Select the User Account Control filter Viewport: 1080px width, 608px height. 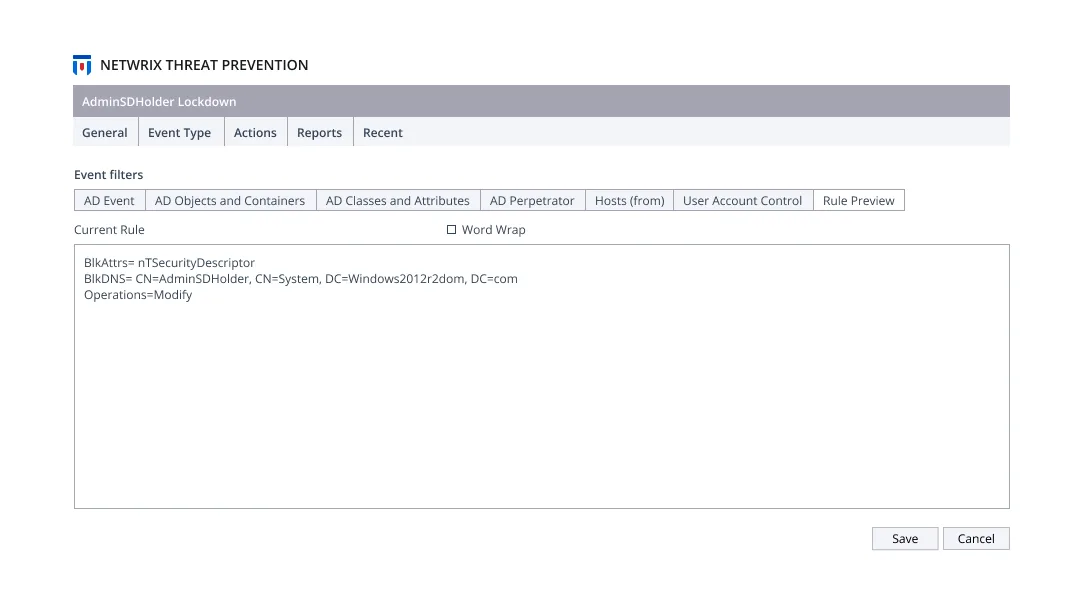742,200
